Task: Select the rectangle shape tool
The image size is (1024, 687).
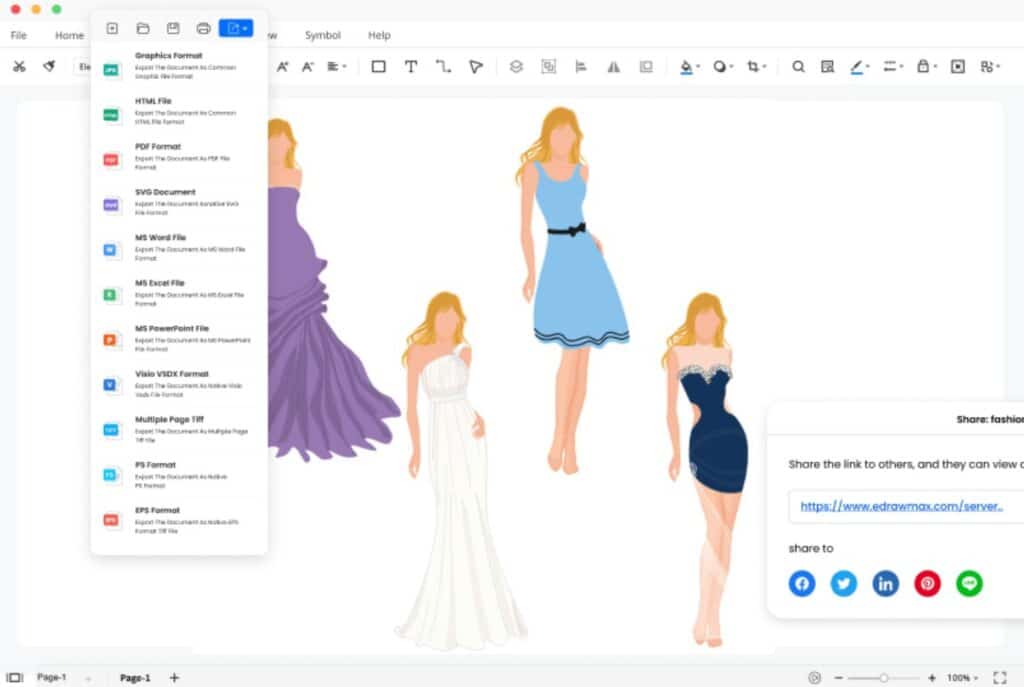Action: point(378,66)
